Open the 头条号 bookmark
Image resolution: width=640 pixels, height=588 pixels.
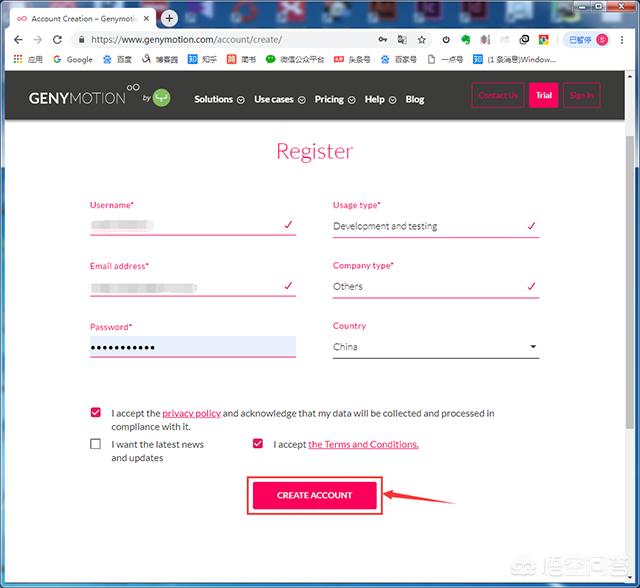352,60
